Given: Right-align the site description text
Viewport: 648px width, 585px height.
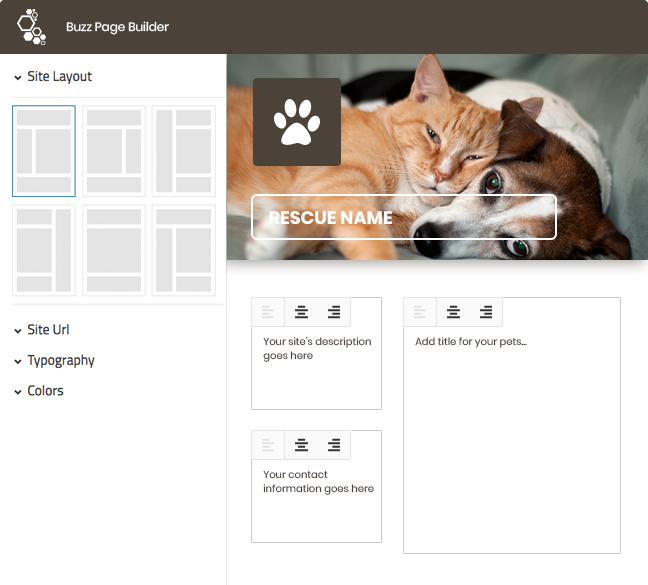Looking at the screenshot, I should pos(334,312).
